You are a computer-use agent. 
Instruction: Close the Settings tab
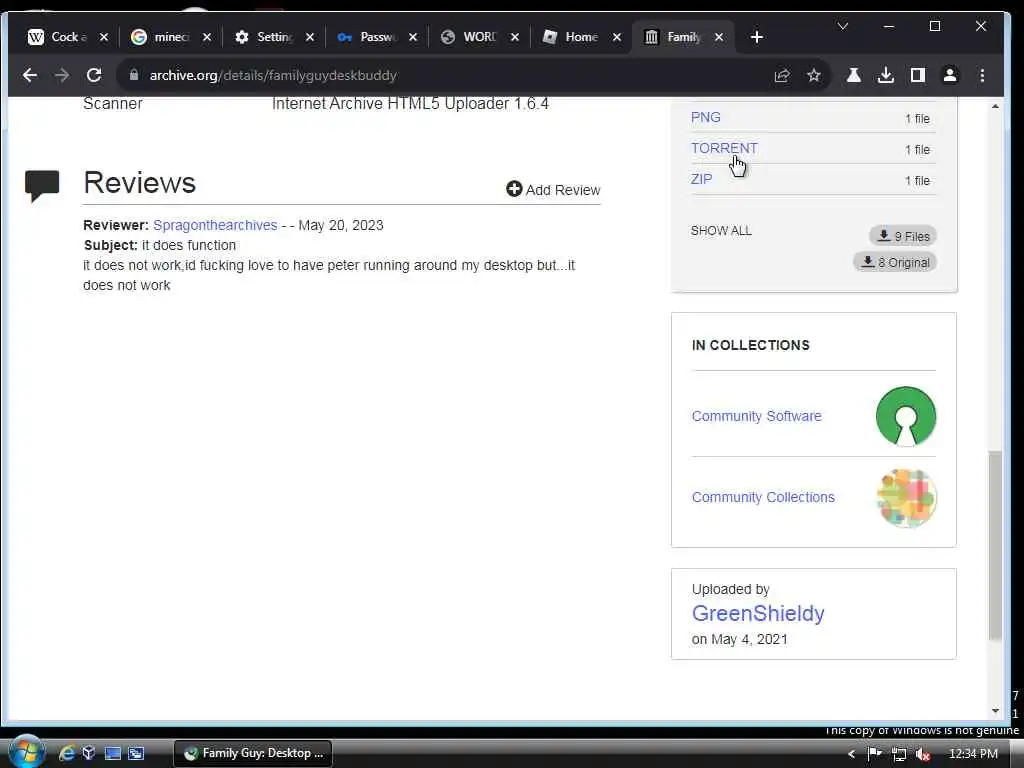[x=310, y=37]
